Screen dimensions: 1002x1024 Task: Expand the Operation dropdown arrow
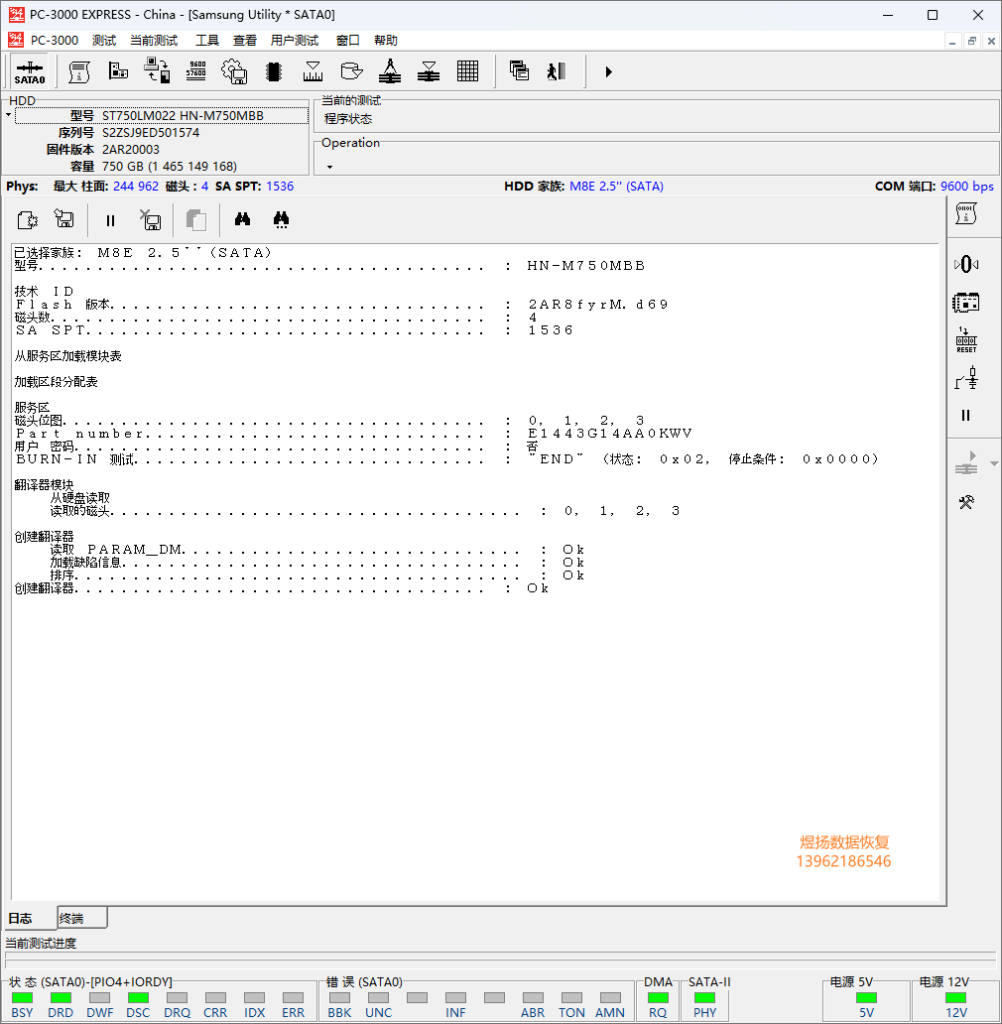click(330, 167)
